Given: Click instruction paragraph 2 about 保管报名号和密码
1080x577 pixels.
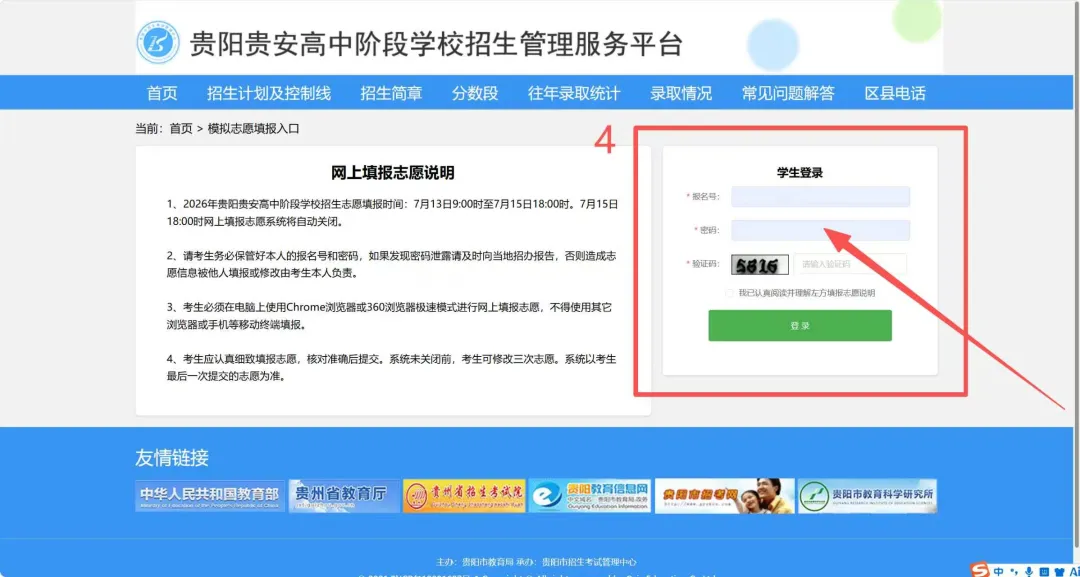Looking at the screenshot, I should [x=393, y=264].
